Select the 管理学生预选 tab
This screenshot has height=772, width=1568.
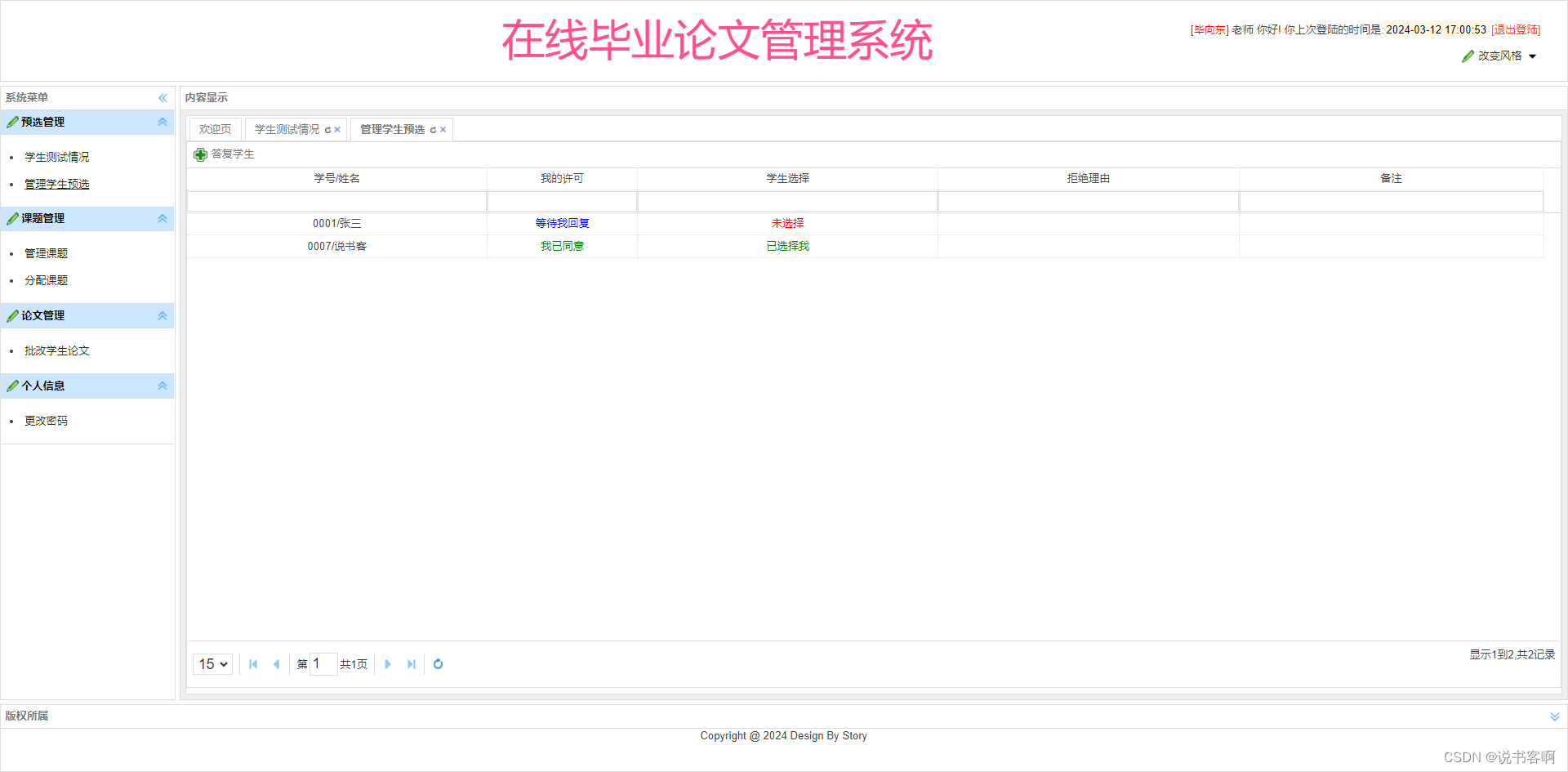point(392,129)
